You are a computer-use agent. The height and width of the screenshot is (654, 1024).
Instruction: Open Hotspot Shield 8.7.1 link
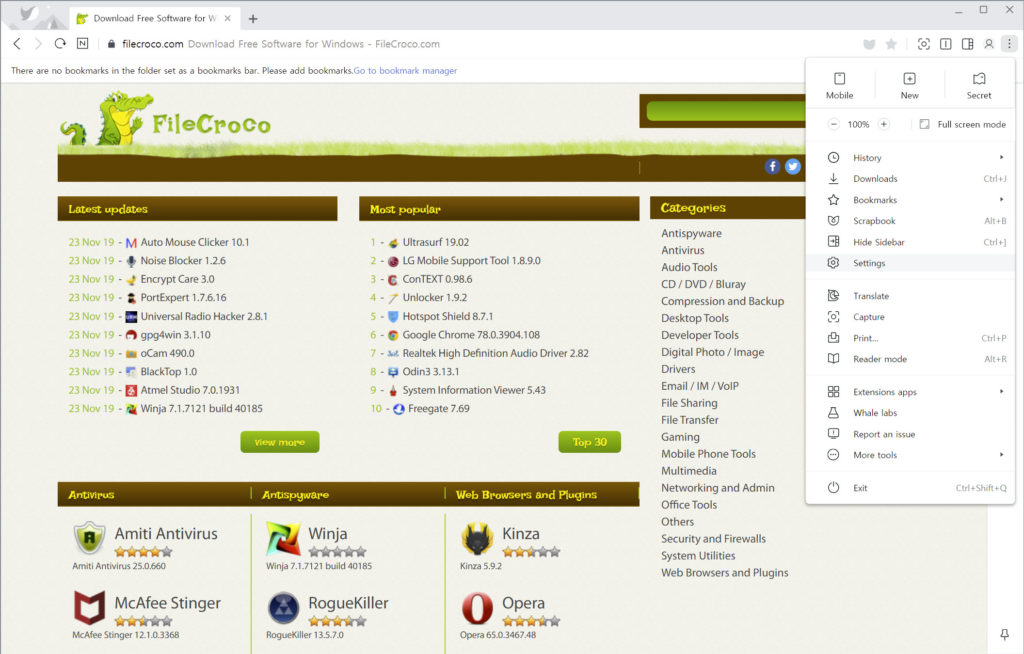point(447,316)
